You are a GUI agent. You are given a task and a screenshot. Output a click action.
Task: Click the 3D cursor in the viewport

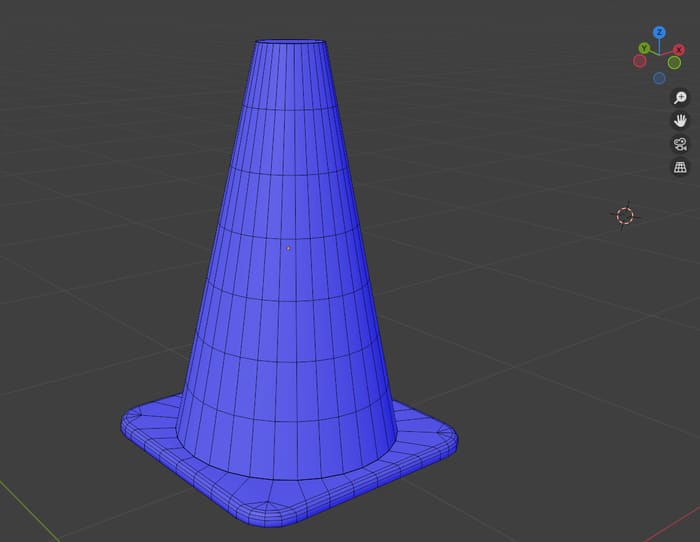pyautogui.click(x=625, y=216)
